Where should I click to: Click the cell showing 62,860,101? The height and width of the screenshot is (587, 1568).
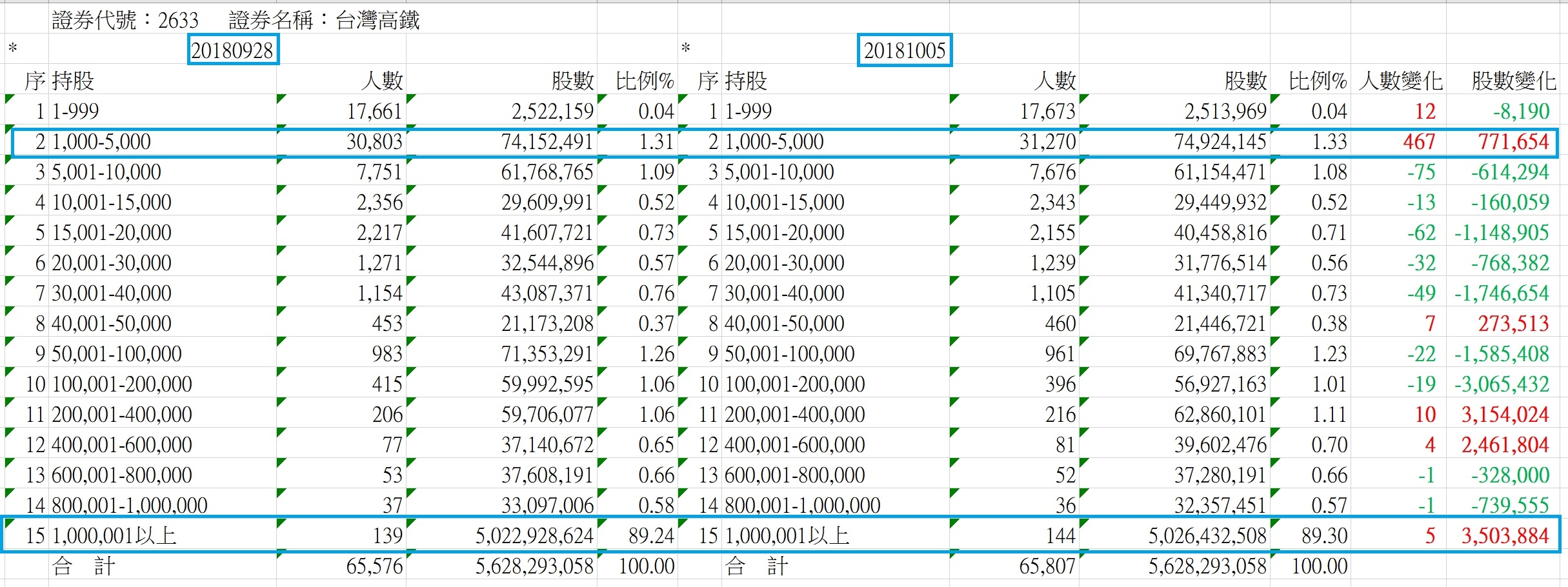1220,414
